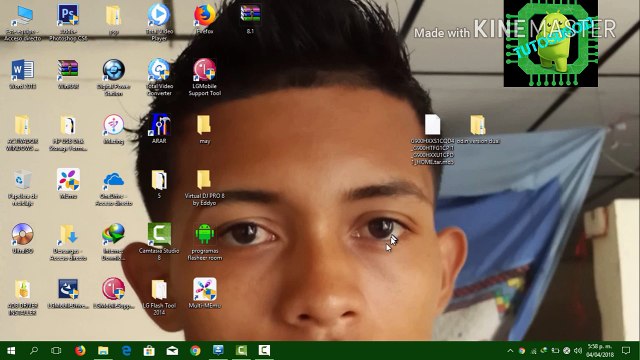Switch to the blue taskbar app beside Chrome
Viewport: 640px width, 360px height.
[218, 351]
